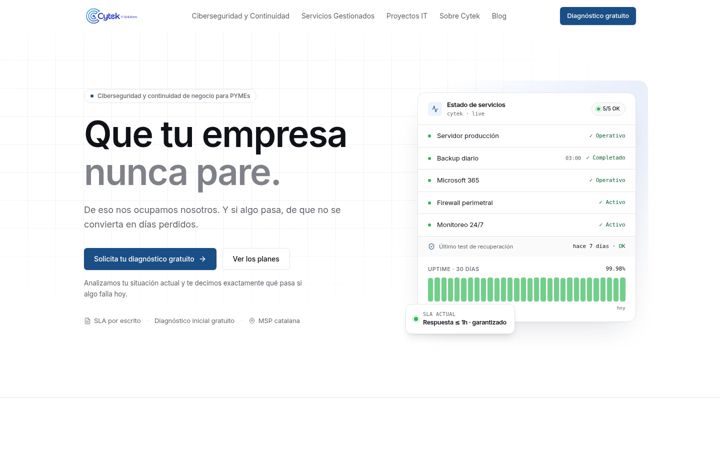
Task: Click the Diagnóstico gratuito header button
Action: click(597, 16)
